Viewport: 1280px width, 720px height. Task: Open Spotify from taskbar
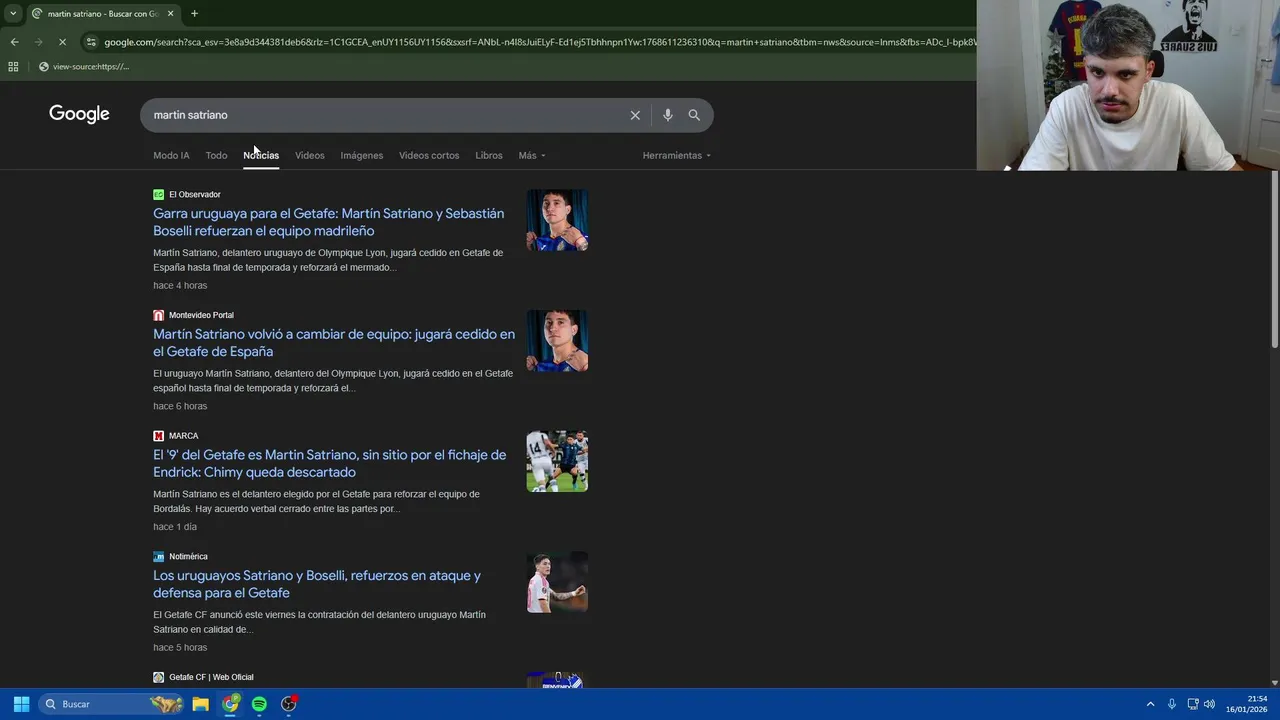click(259, 704)
